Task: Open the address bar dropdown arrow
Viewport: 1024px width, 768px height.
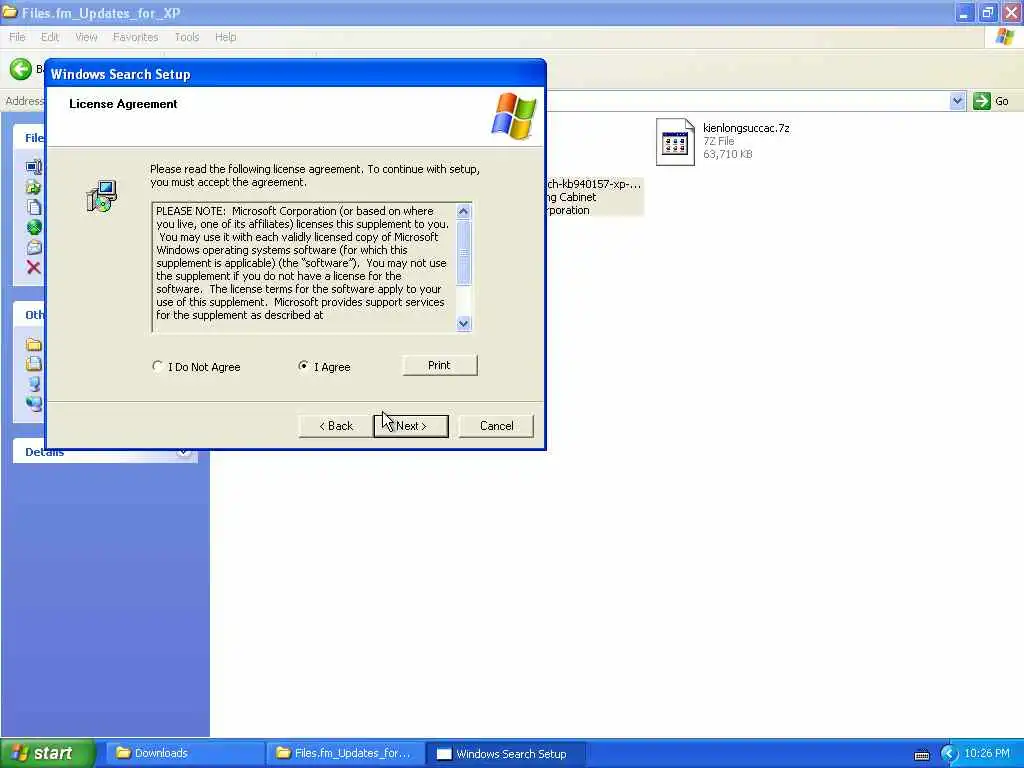Action: [957, 101]
